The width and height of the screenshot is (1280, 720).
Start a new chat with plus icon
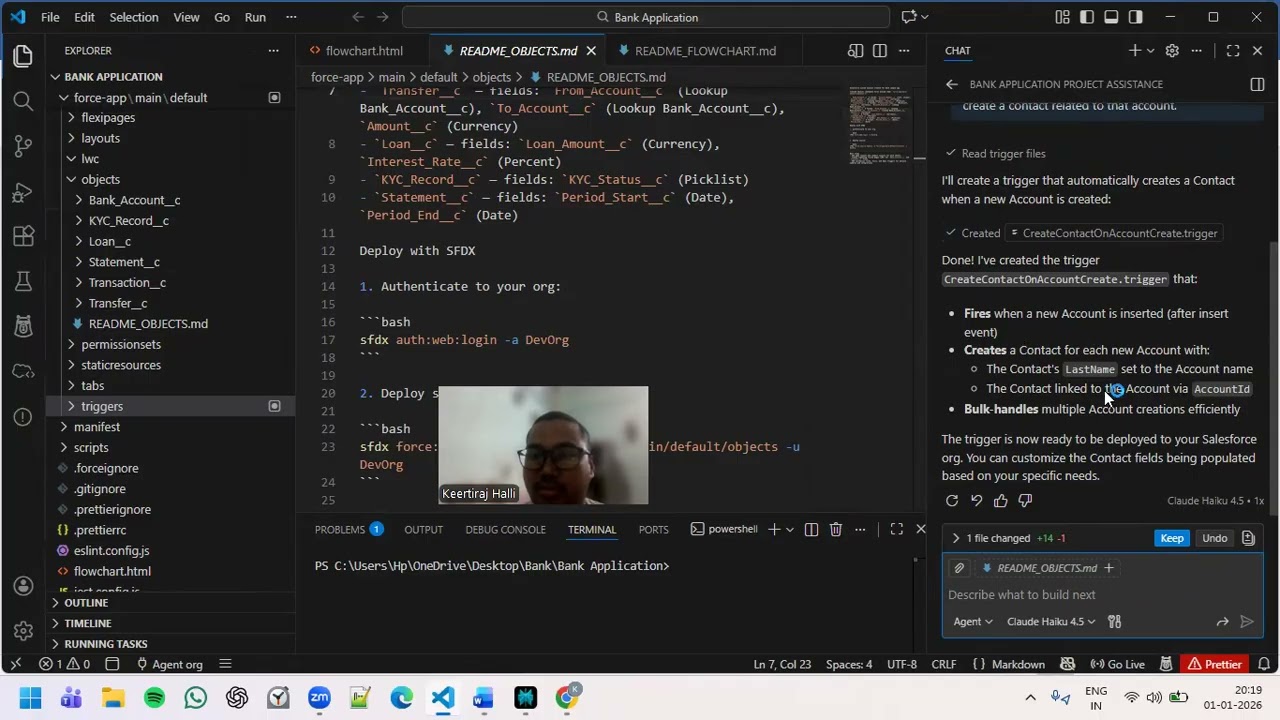click(x=1135, y=50)
